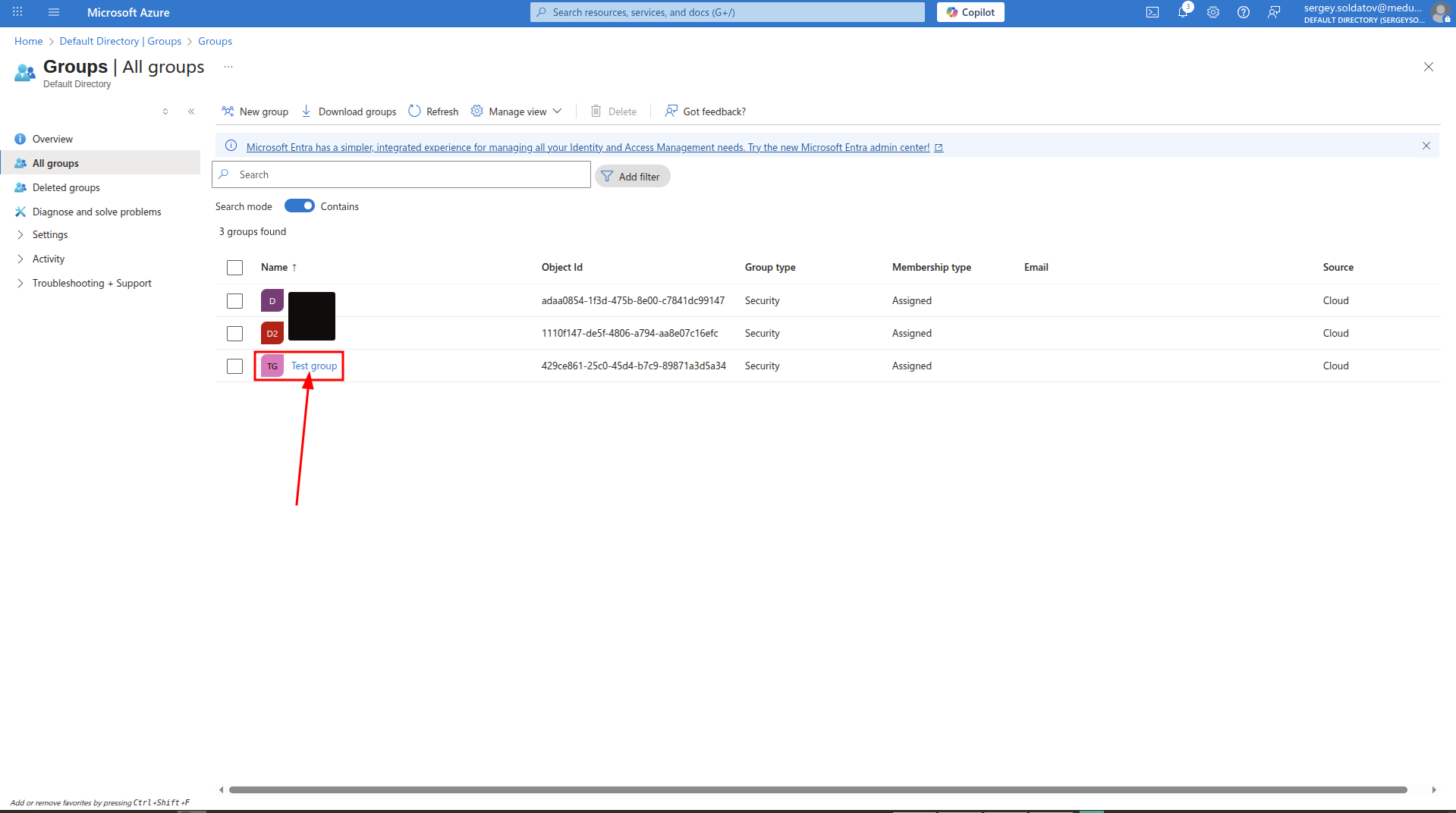Image resolution: width=1456 pixels, height=813 pixels.
Task: Open the hamburger portal menu
Action: pyautogui.click(x=54, y=12)
